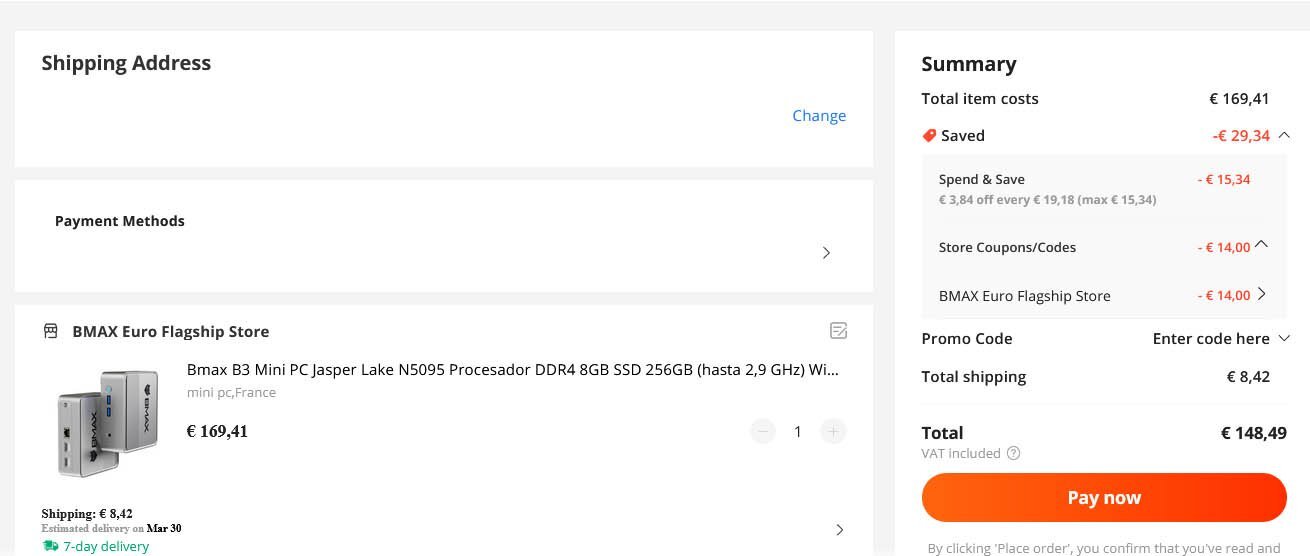1310x556 pixels.
Task: Collapse the Store Coupons/Codes row
Action: click(1261, 244)
